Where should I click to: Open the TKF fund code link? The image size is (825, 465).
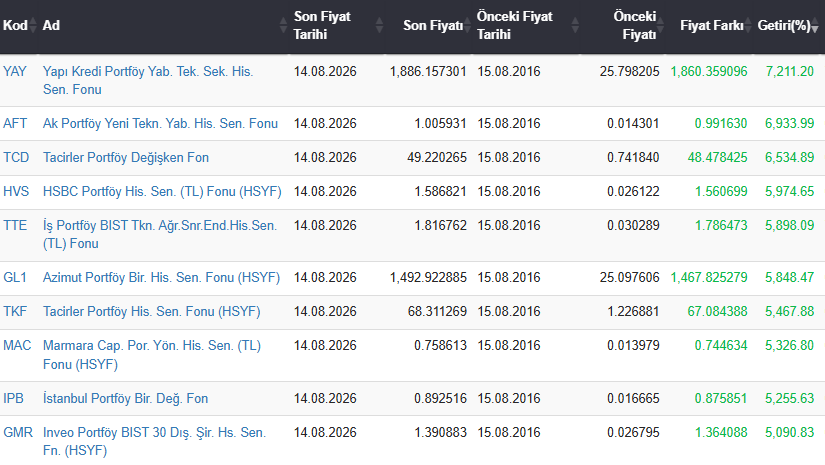[15, 312]
